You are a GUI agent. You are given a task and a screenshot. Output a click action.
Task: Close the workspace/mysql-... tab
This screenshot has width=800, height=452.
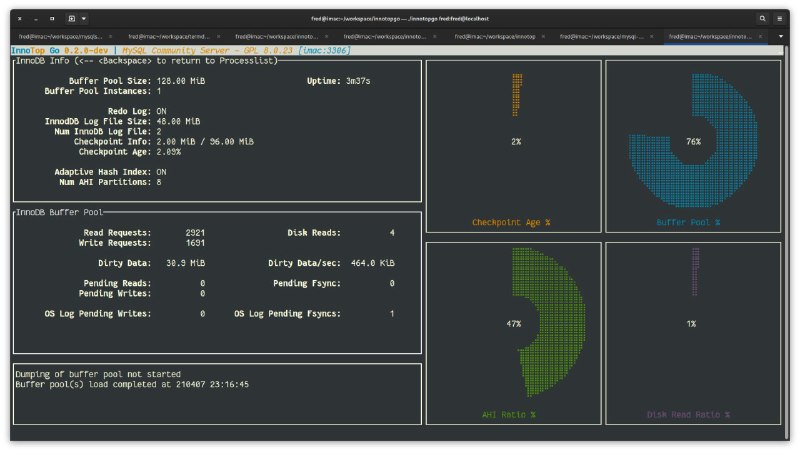tap(652, 36)
